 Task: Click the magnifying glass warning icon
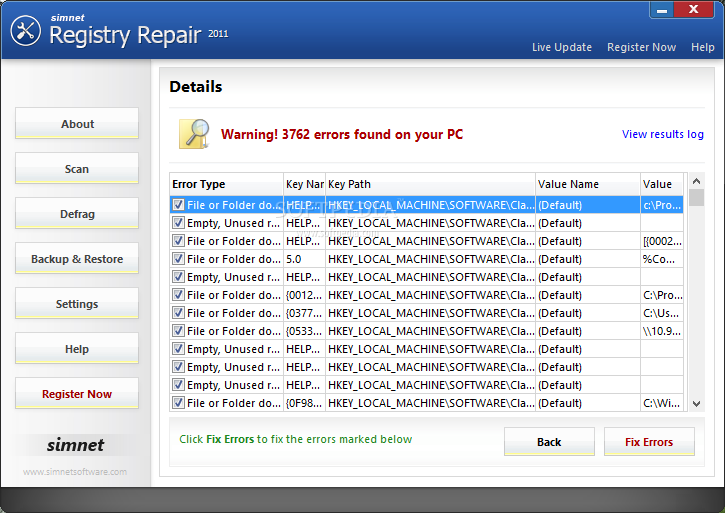[x=195, y=134]
